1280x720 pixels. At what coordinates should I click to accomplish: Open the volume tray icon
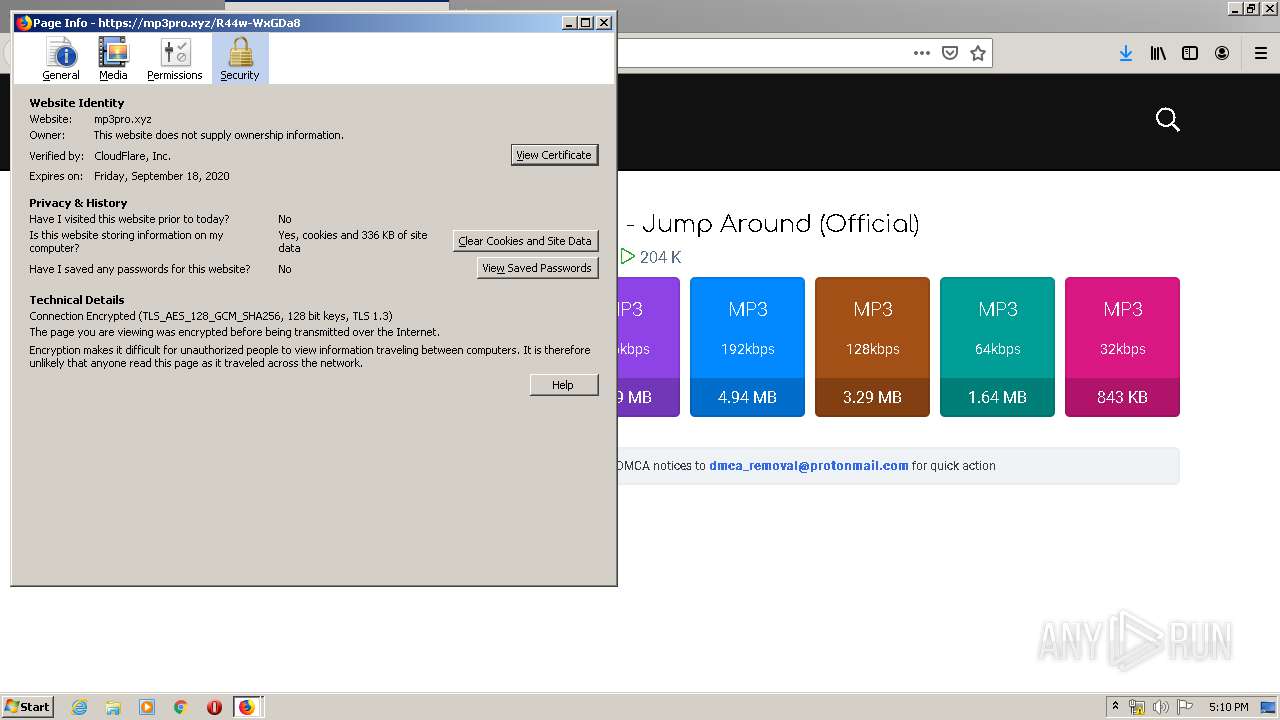1161,707
